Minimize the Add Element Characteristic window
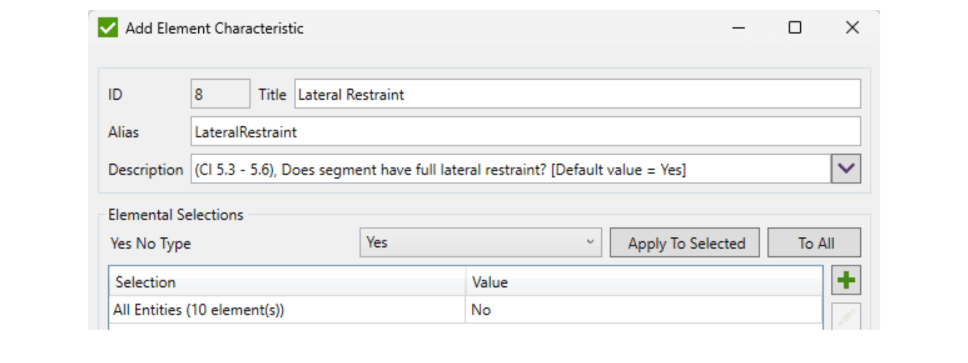Image resolution: width=968 pixels, height=363 pixels. (738, 28)
